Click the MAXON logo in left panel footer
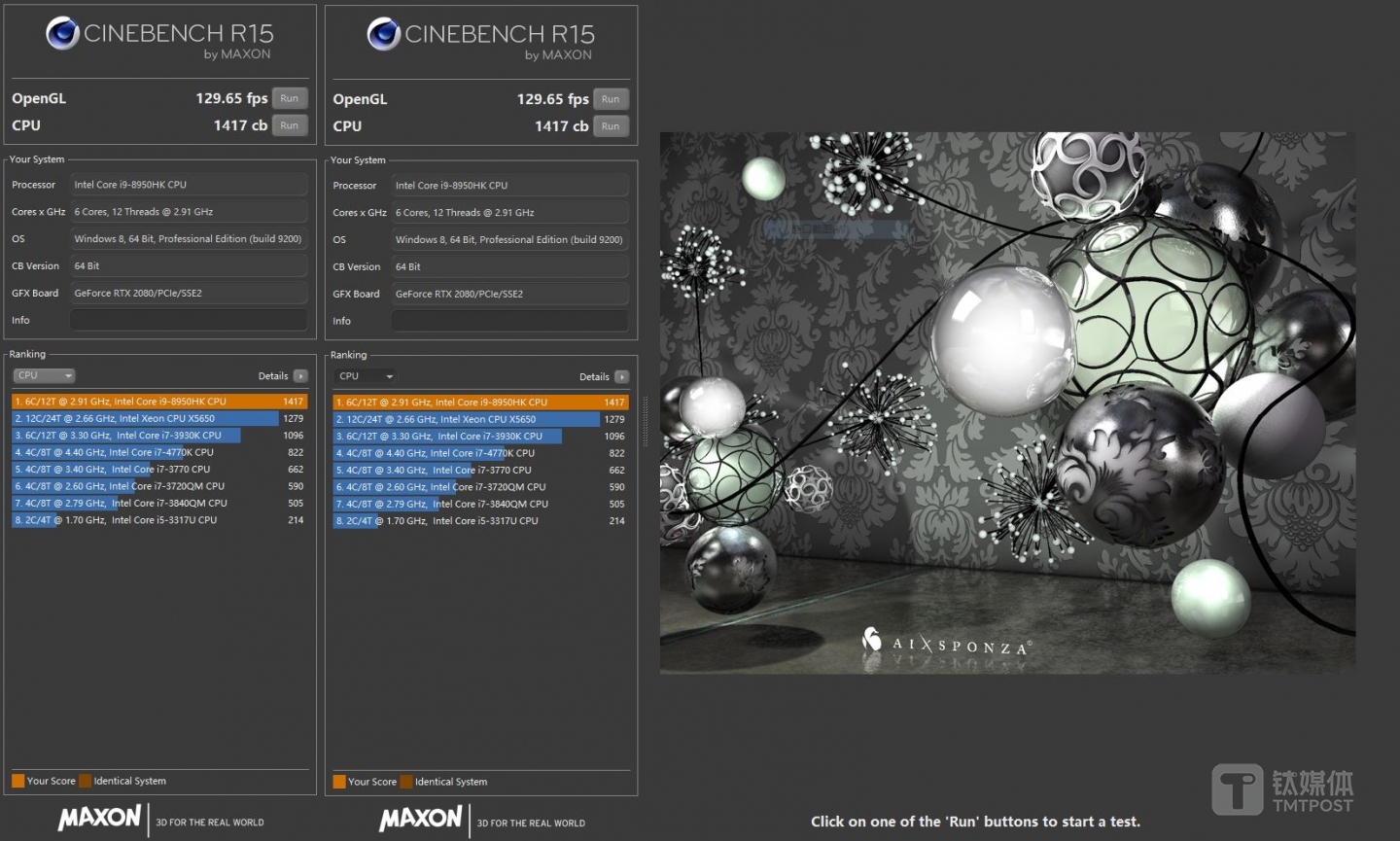This screenshot has width=1400, height=841. pyautogui.click(x=99, y=818)
